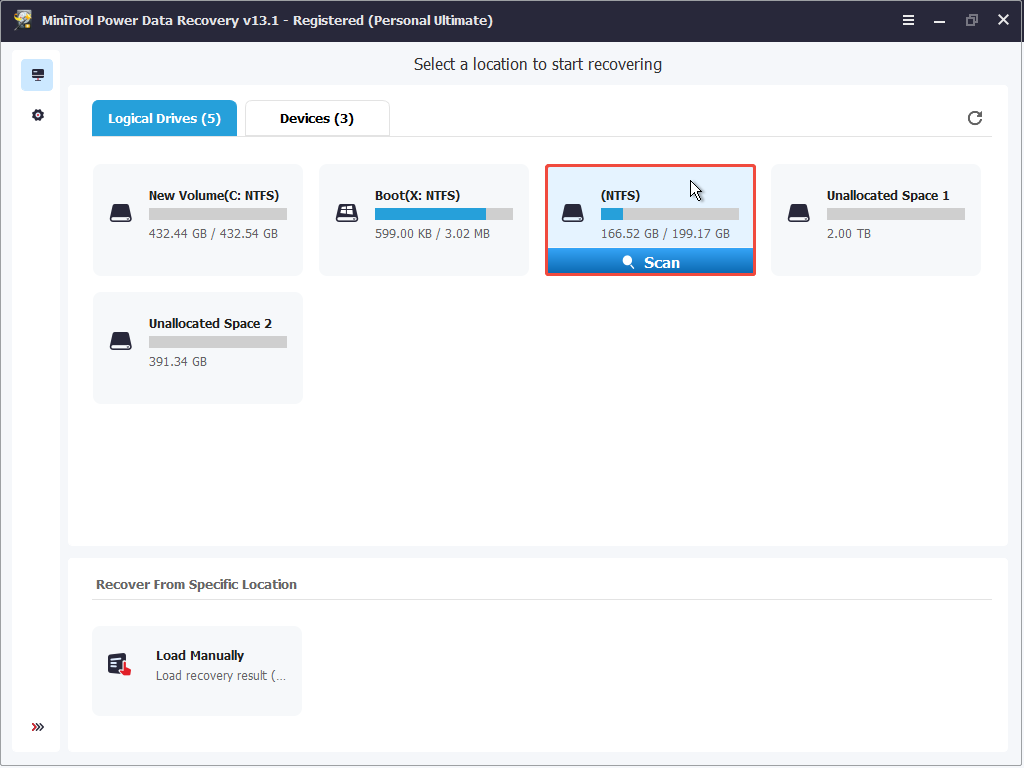Click the 166.52 GB / 199.17 GB size text
Viewport: 1024px width, 768px height.
click(x=665, y=234)
